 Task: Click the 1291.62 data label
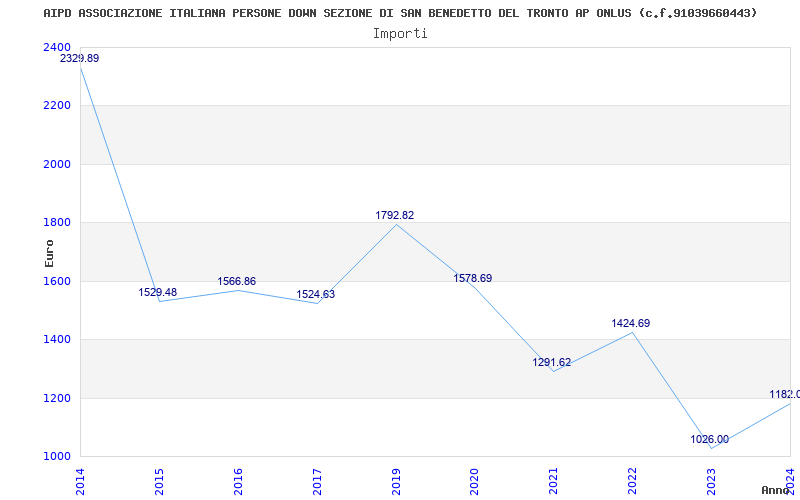tap(552, 362)
